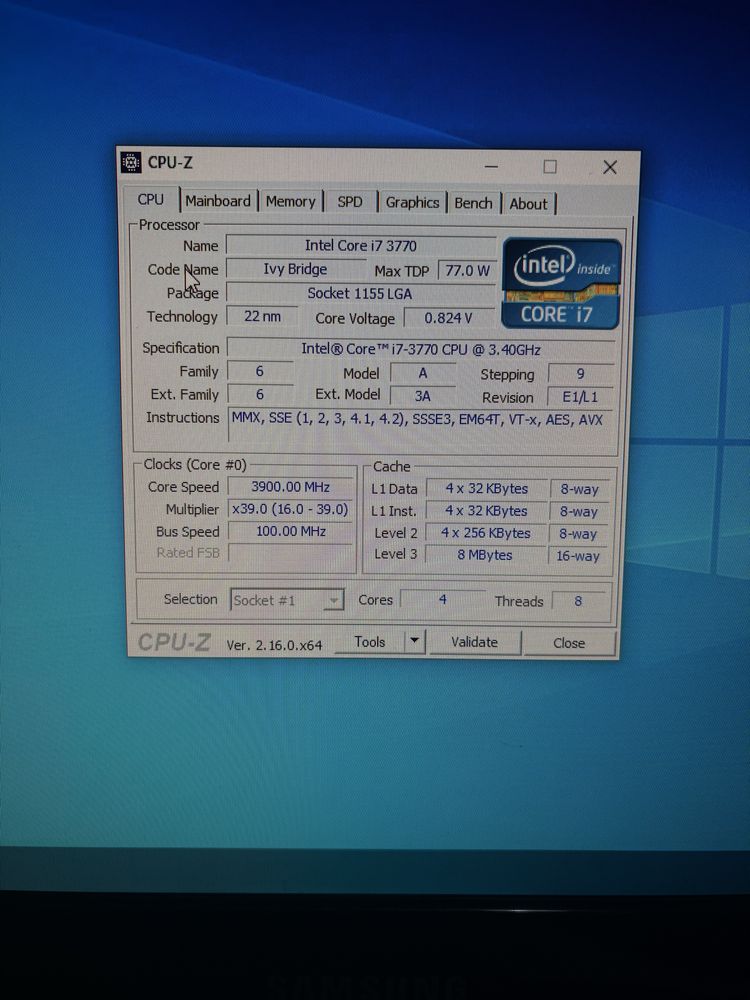Viewport: 750px width, 1000px height.
Task: Click the Specification field with i7-3770 CPU
Action: [x=421, y=349]
